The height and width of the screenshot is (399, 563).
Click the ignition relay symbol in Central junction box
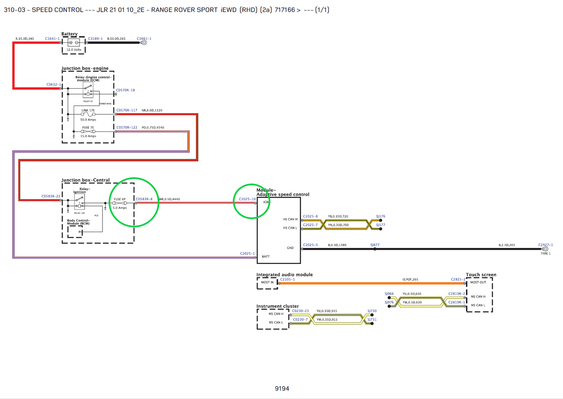point(79,202)
